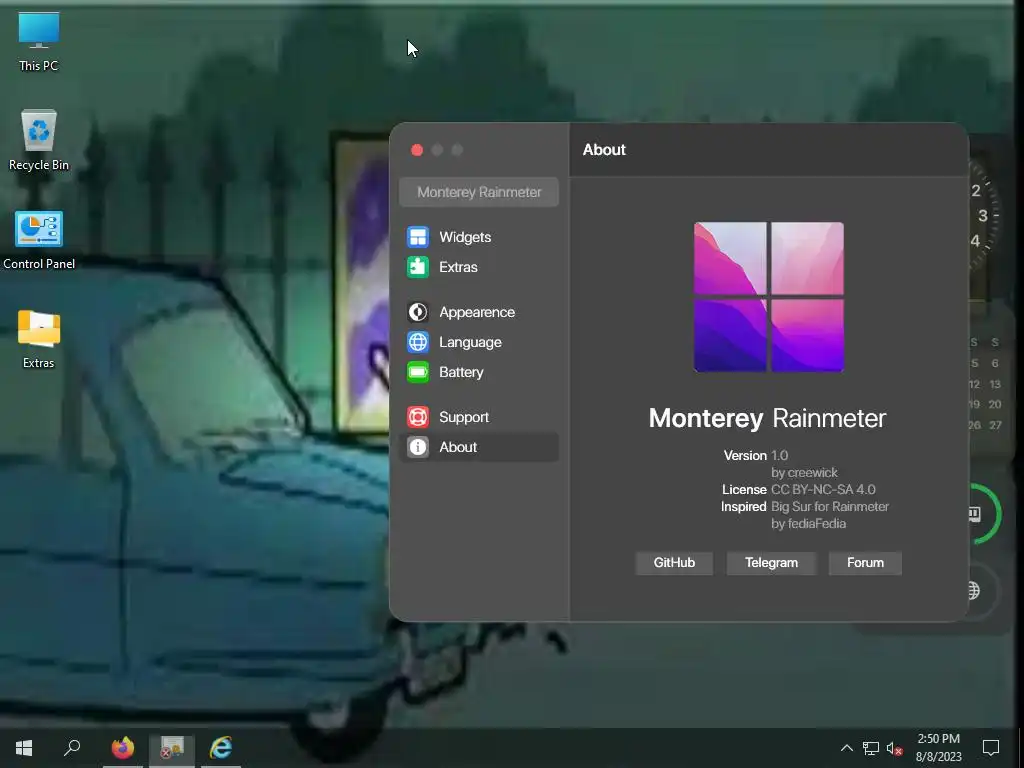
Task: Click the Appearence half-circle icon
Action: tap(418, 312)
